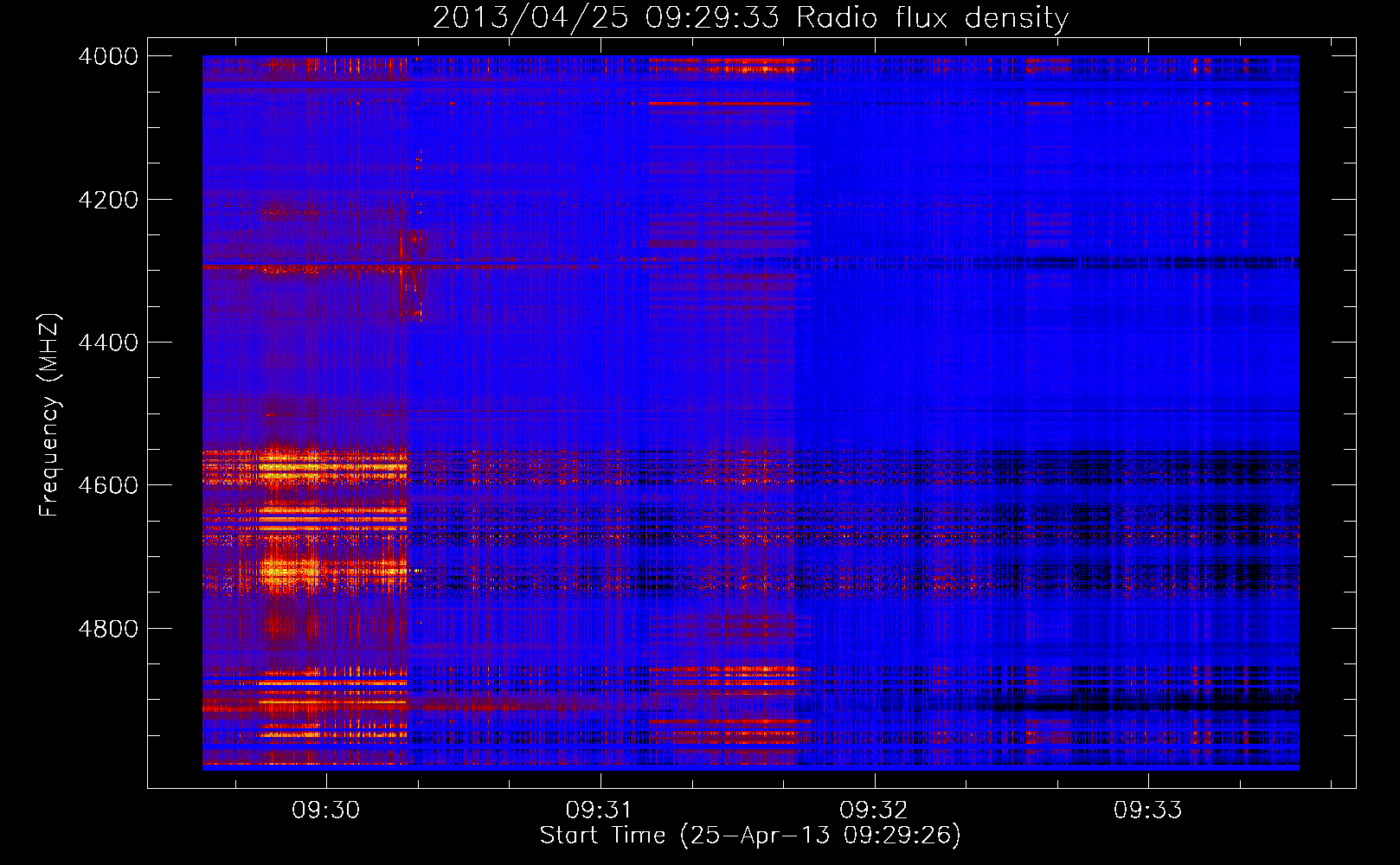
Task: Click the 'Start Time (25-Apr-13 09:29:26)' label
Action: pyautogui.click(x=750, y=836)
